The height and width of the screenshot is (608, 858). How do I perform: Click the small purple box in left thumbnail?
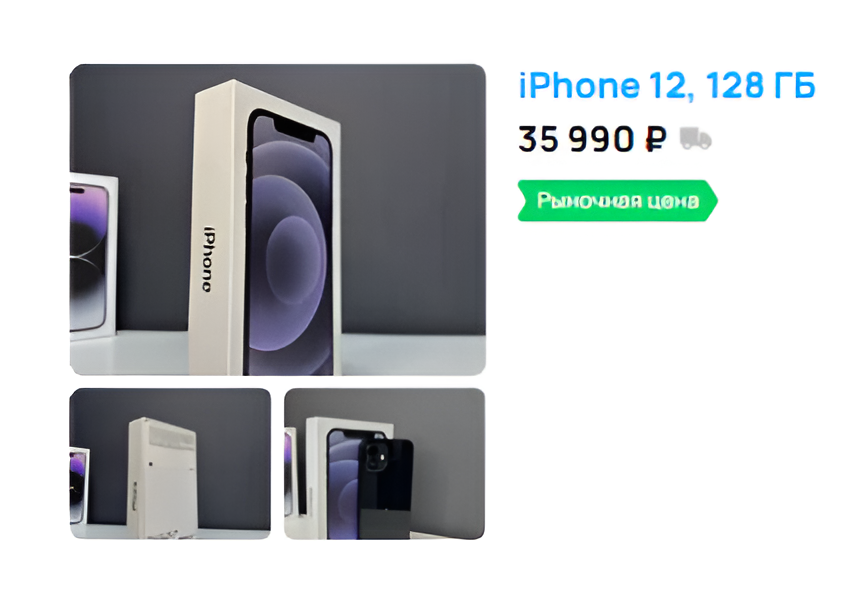(79, 485)
